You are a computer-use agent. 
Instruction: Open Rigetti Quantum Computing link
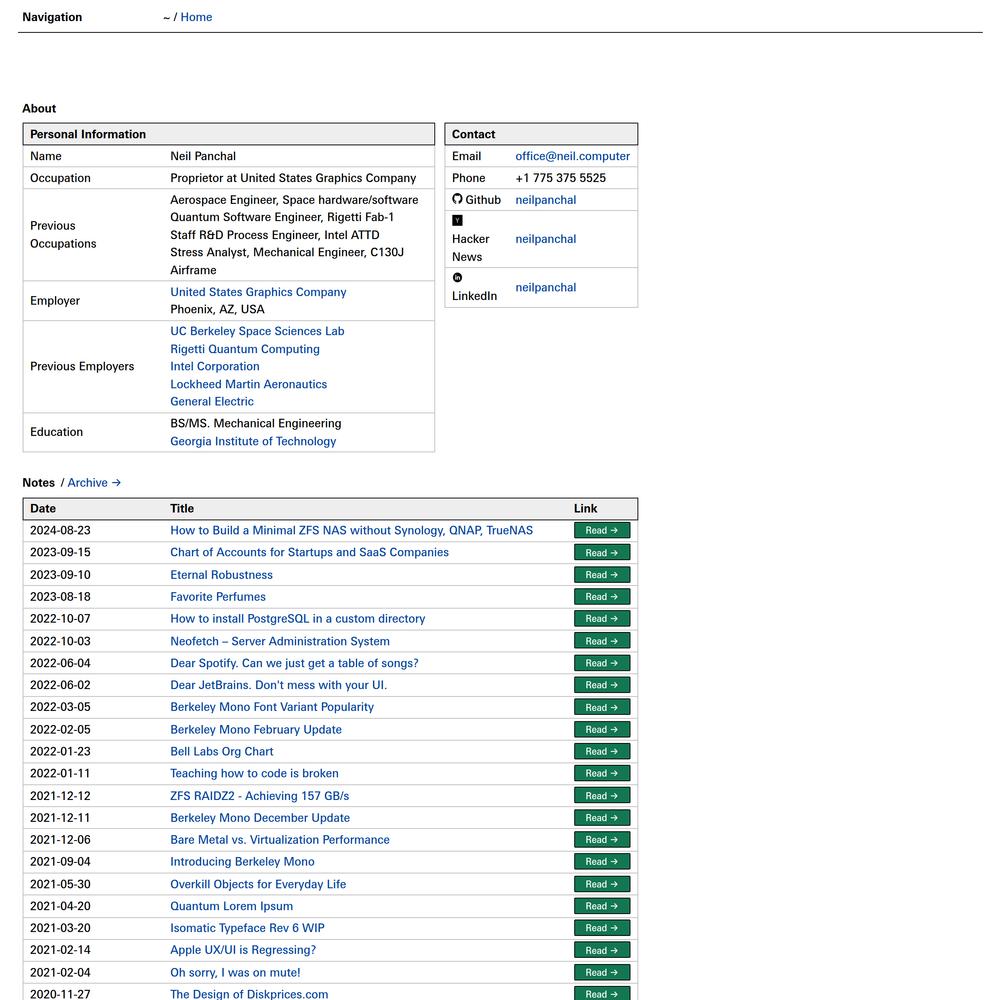(x=245, y=349)
